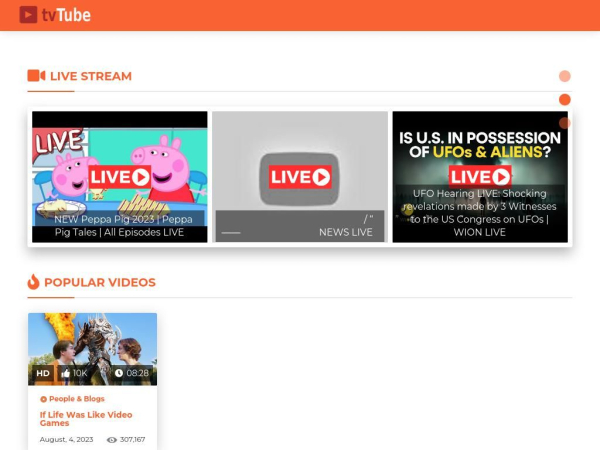Click the clock 08:28 duration icon
This screenshot has height=450, width=600.
click(x=119, y=373)
